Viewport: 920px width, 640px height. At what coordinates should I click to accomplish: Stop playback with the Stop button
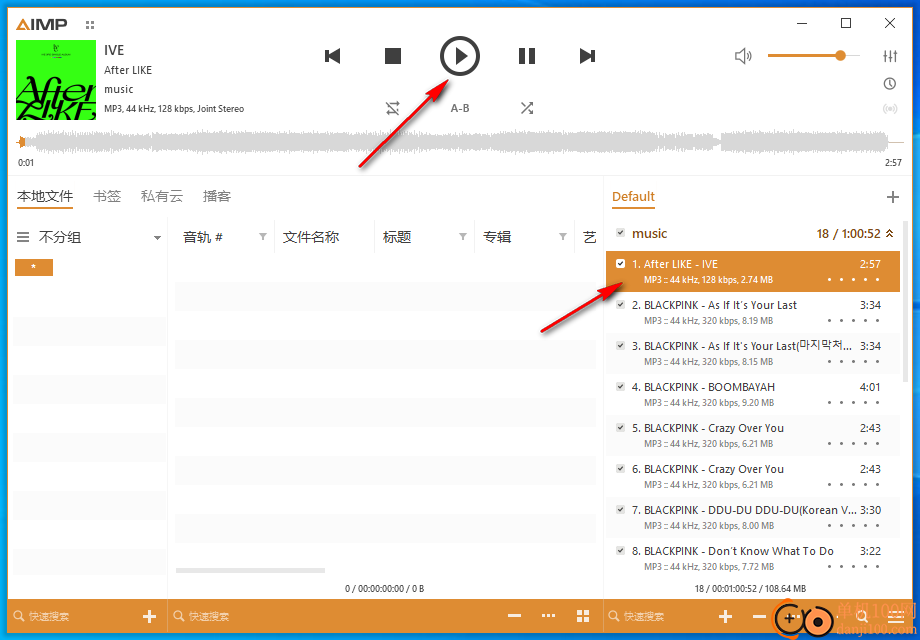[393, 56]
